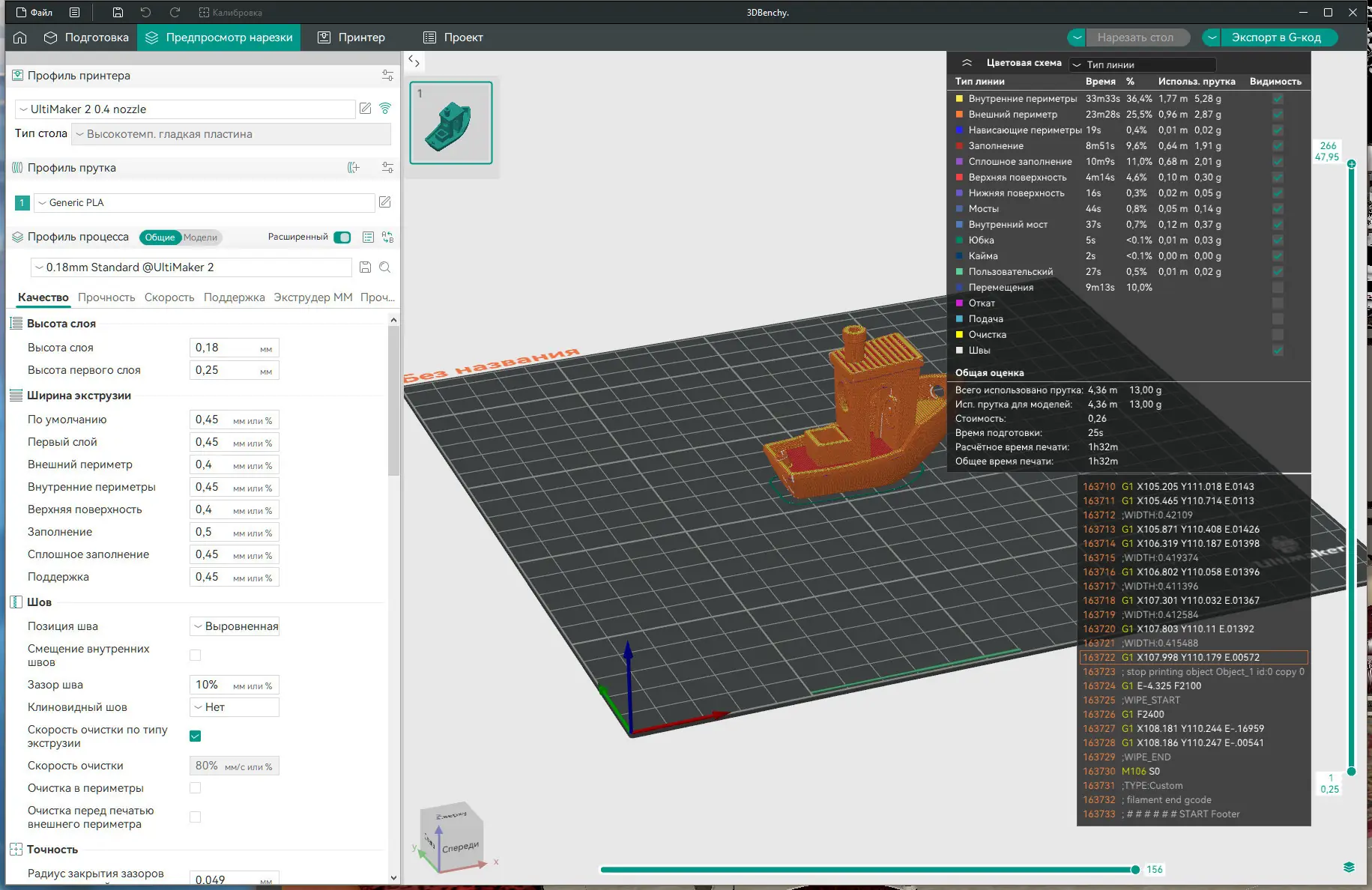Uncheck wipe speed by extrusion type
The height and width of the screenshot is (890, 1372).
coord(196,736)
